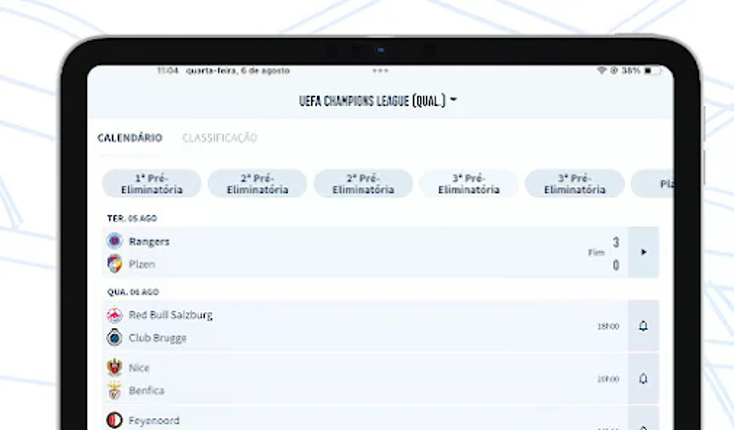Click the Feyenoord club crest

coord(115,421)
